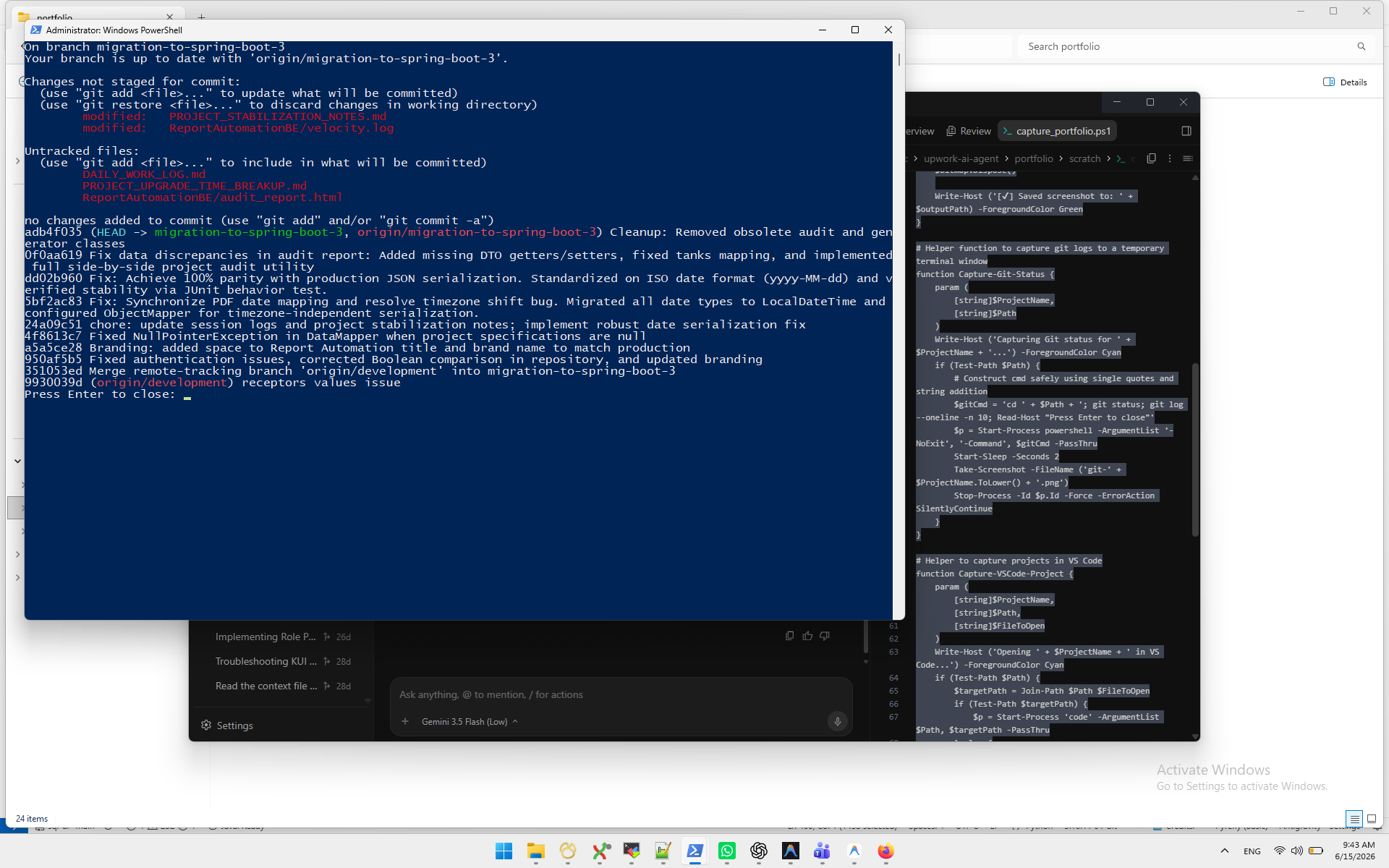Screen dimensions: 1389x868
Task: Click the chat panel scrollbar thumb above the chat box
Action: click(x=865, y=637)
